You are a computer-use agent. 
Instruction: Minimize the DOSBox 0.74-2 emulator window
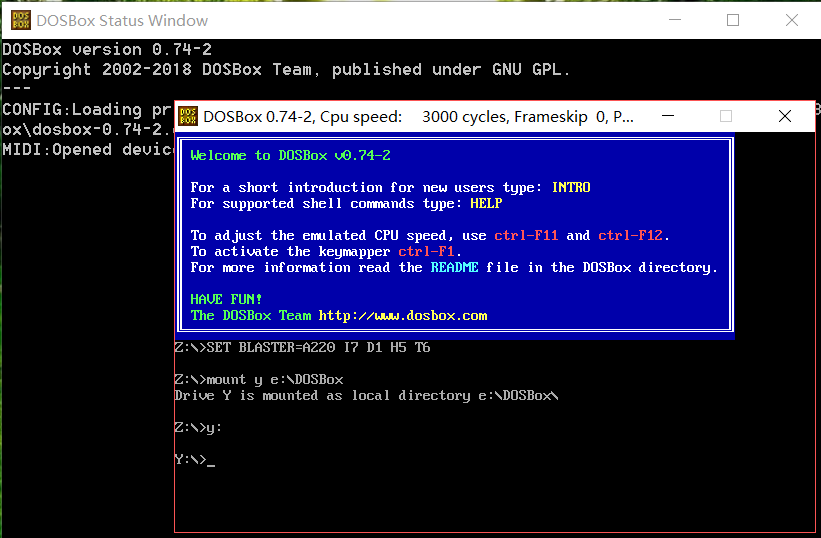pos(668,116)
